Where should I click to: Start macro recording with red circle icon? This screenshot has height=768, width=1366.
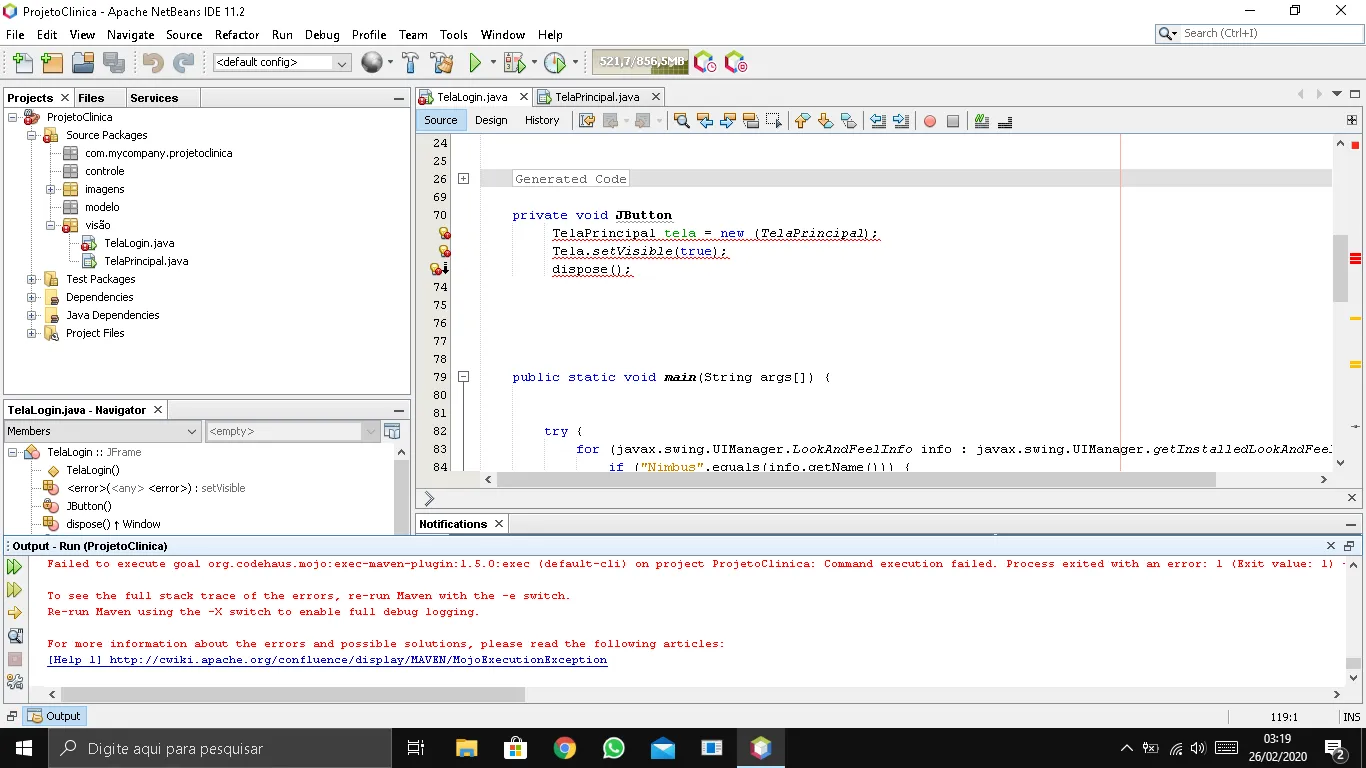click(930, 121)
